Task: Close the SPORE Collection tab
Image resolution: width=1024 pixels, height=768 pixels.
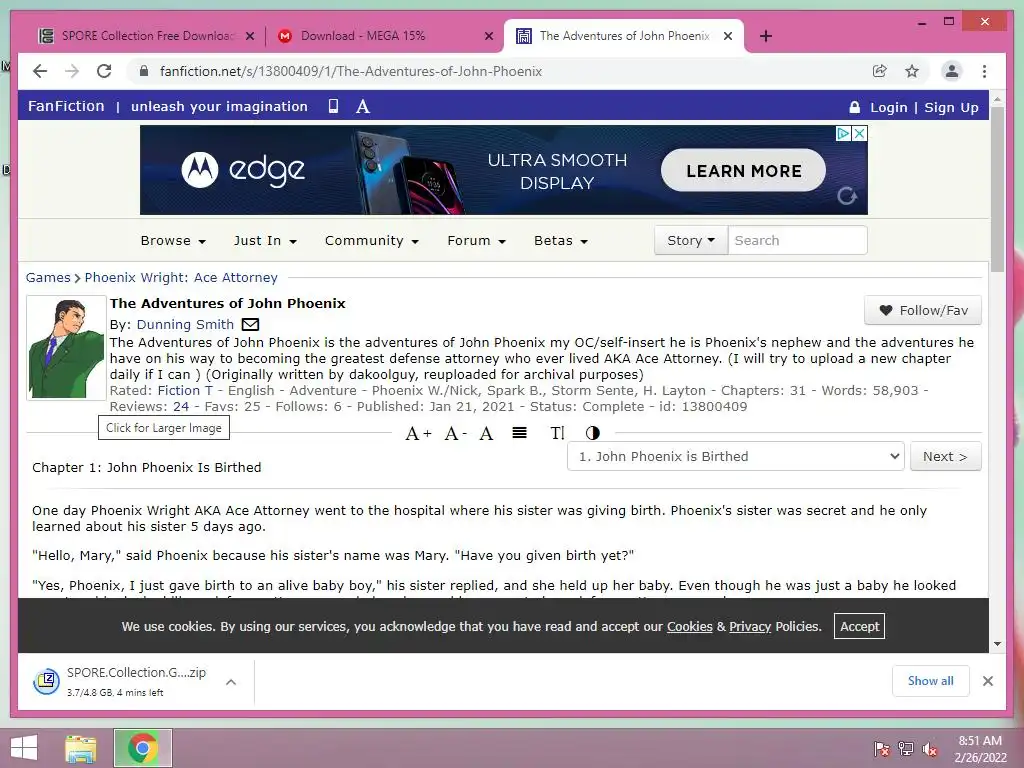Action: [x=249, y=36]
